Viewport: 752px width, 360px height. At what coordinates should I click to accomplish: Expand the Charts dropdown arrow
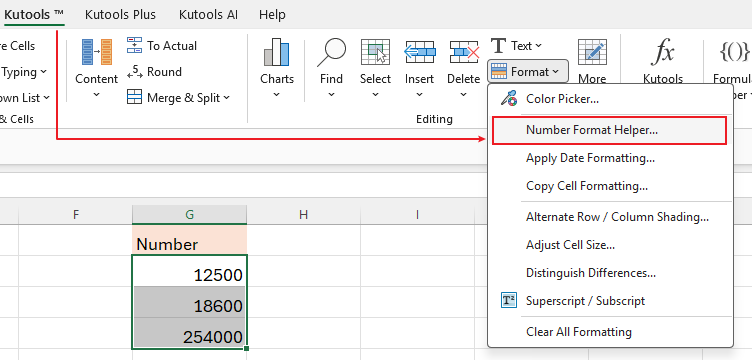click(277, 94)
